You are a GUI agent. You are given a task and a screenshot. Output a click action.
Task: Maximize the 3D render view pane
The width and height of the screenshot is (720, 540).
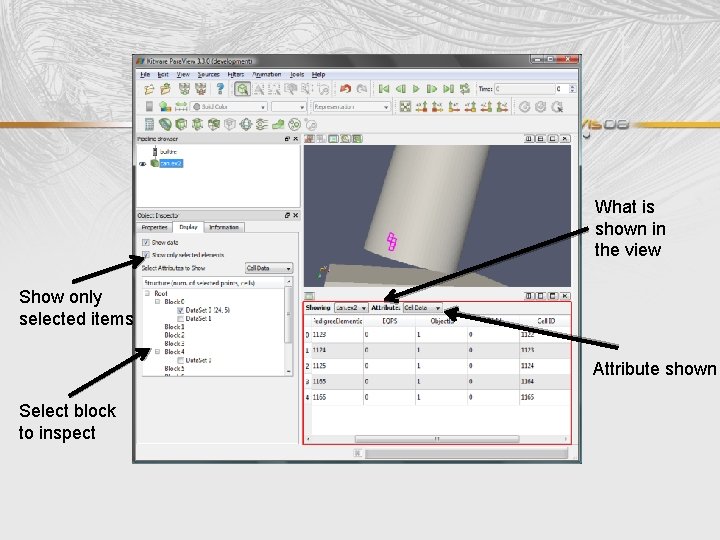coord(553,139)
